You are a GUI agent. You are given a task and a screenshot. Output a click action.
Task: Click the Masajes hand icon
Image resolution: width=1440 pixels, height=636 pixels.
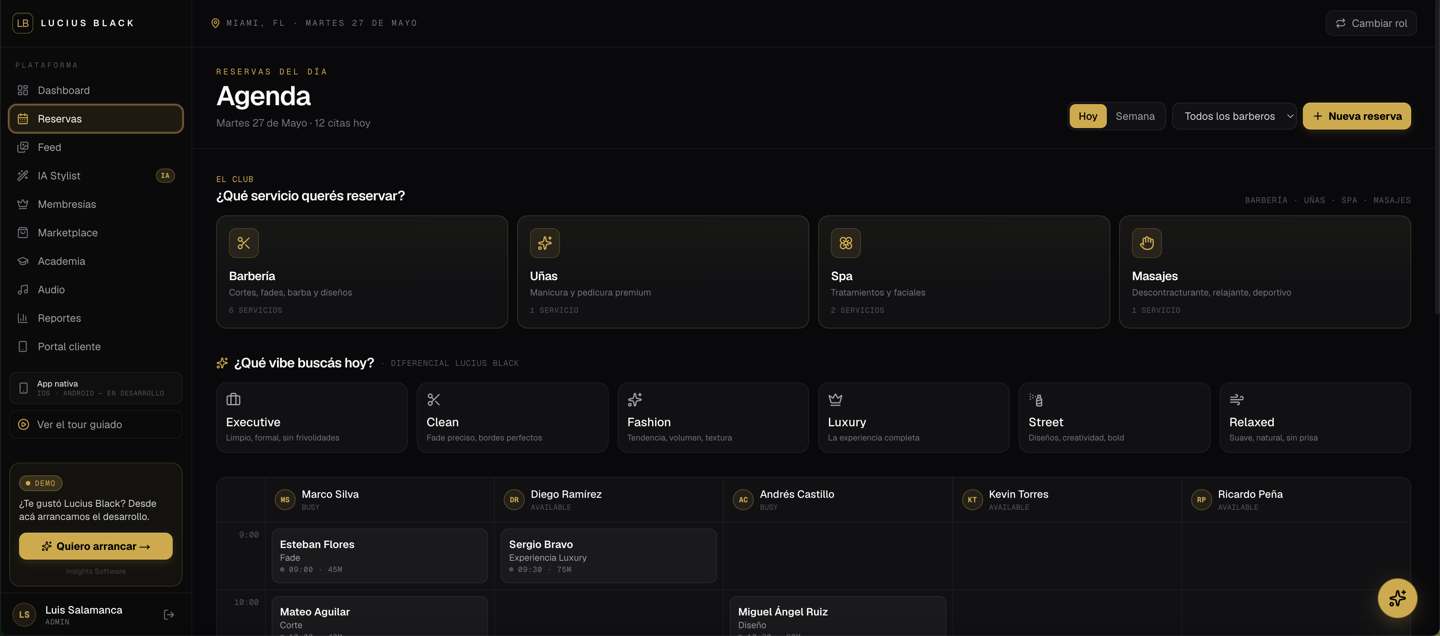1147,243
